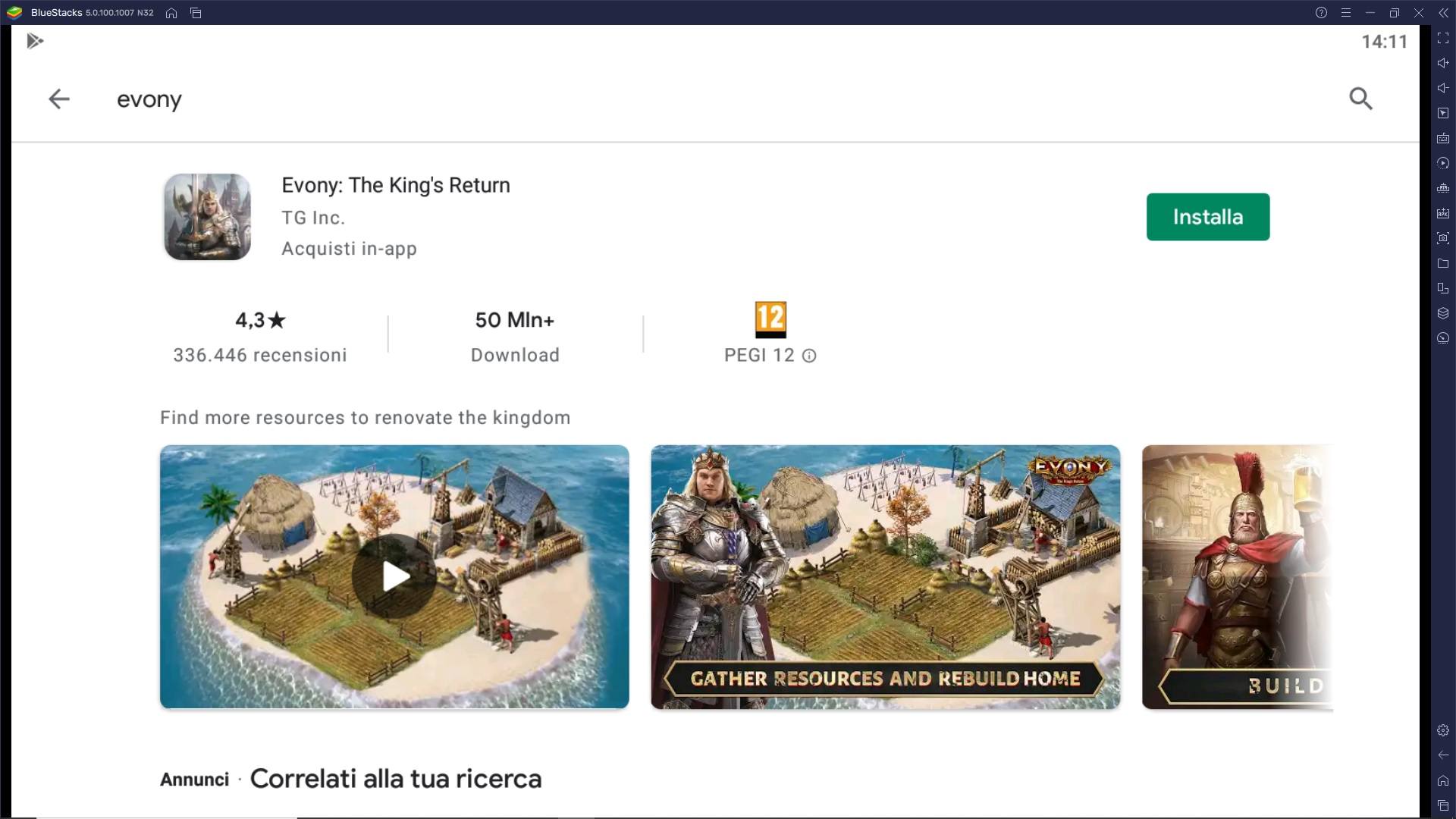
Task: Open BlueStacks home tab icon in title bar
Action: pos(171,13)
